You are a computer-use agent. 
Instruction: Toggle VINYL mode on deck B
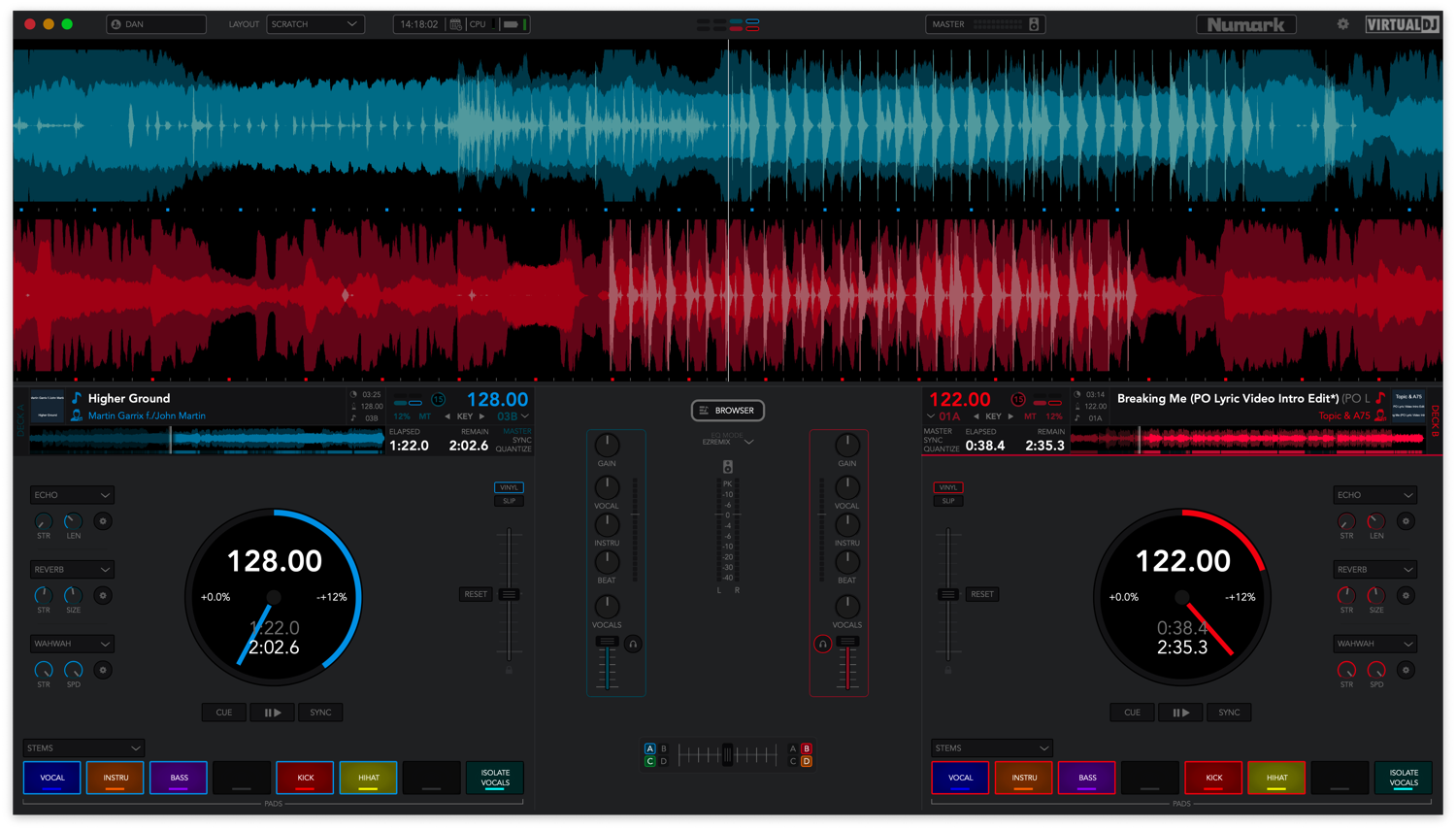947,487
